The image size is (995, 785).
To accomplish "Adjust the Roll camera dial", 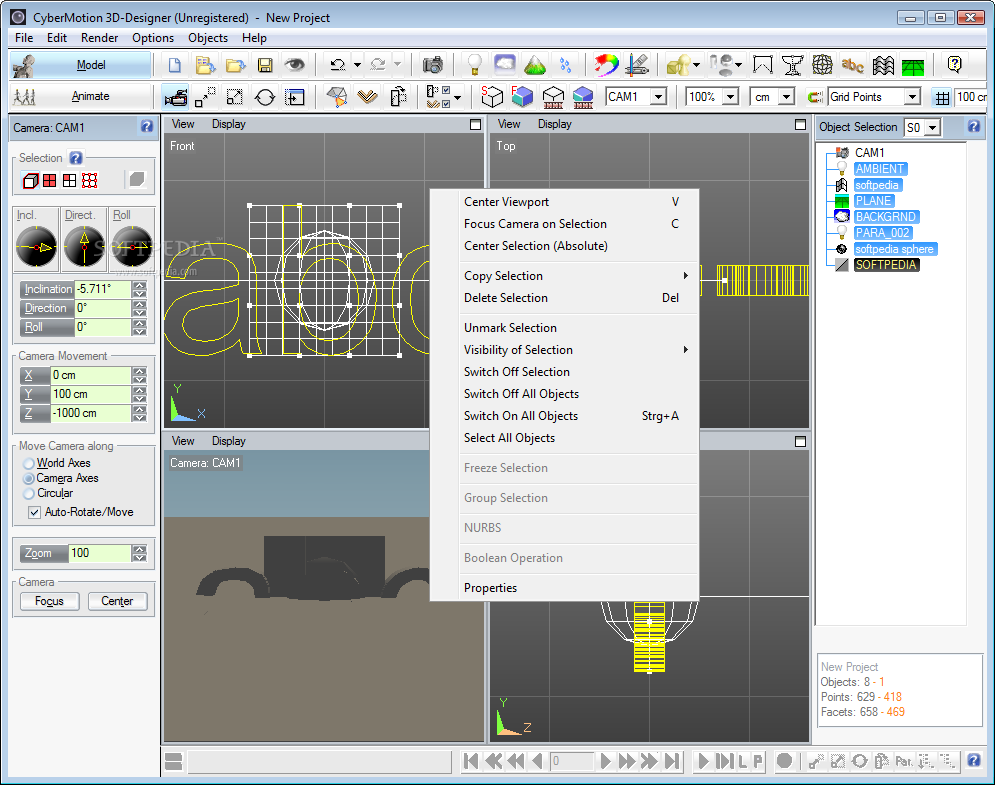I will point(132,246).
